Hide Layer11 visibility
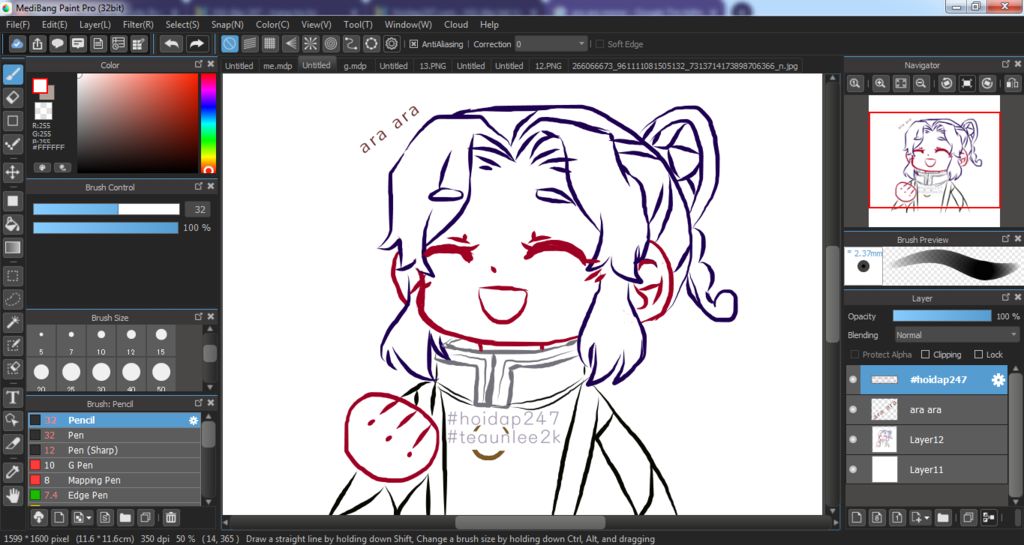This screenshot has width=1024, height=545. (853, 470)
